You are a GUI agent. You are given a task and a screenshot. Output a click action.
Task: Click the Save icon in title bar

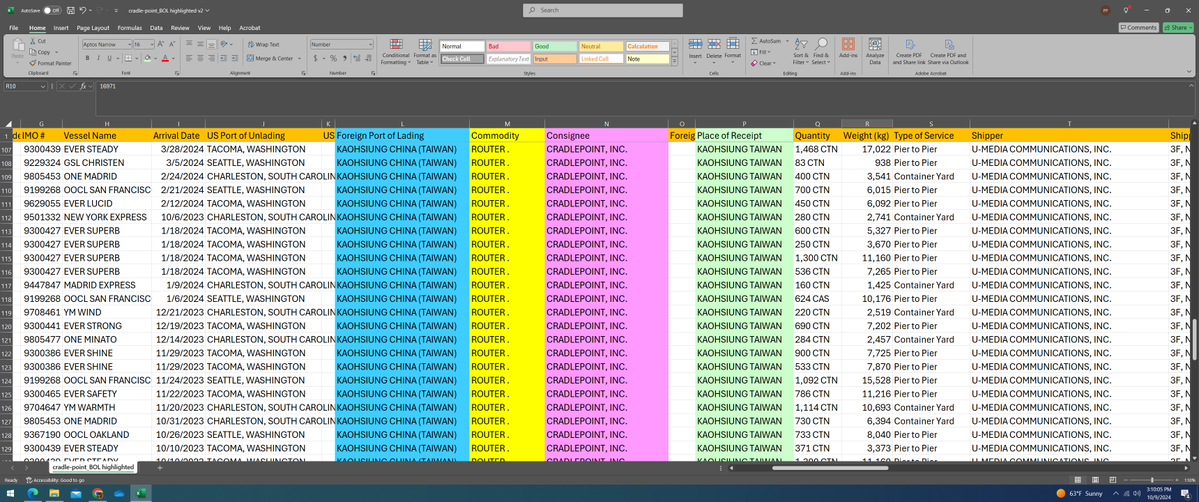71,11
